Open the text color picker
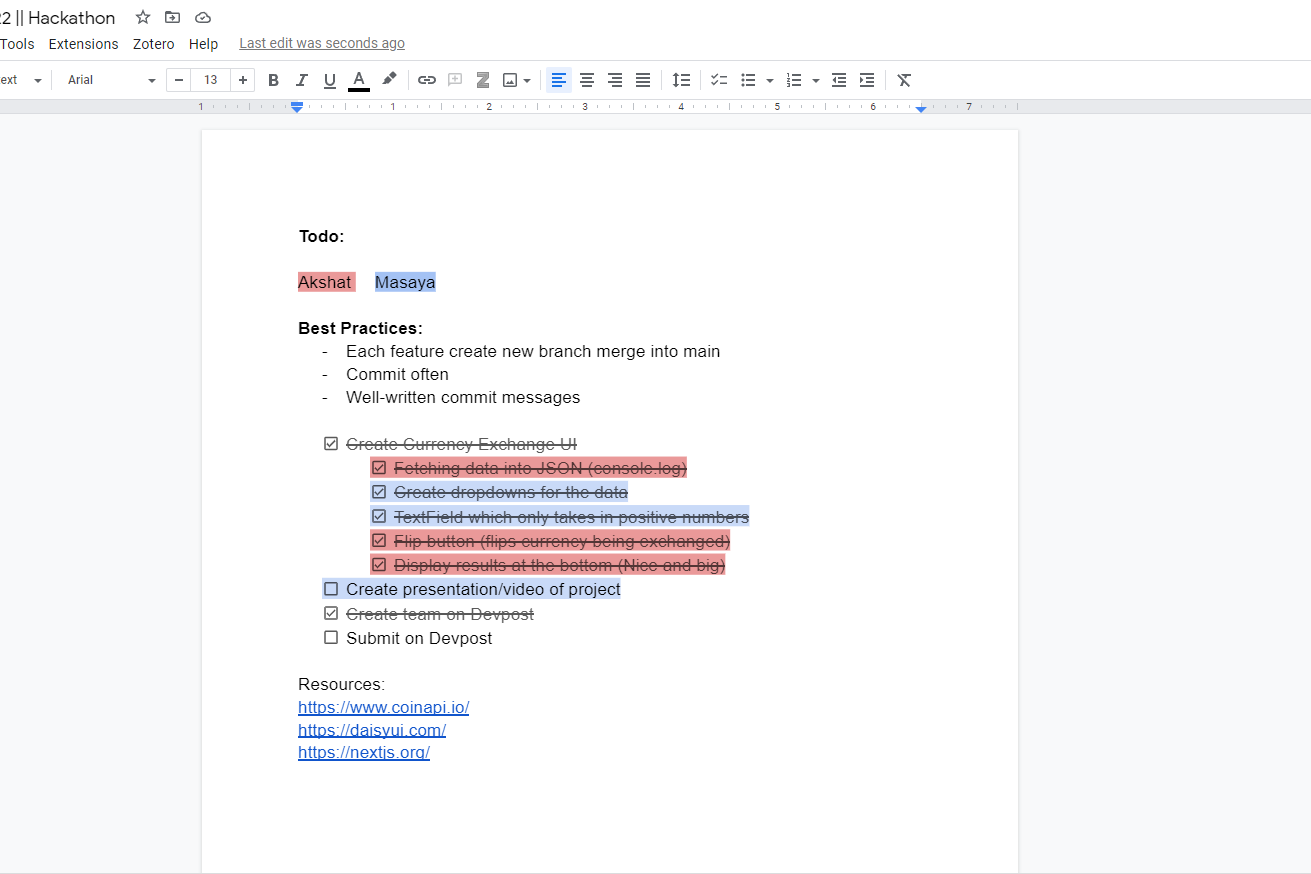The width and height of the screenshot is (1311, 874). point(359,80)
